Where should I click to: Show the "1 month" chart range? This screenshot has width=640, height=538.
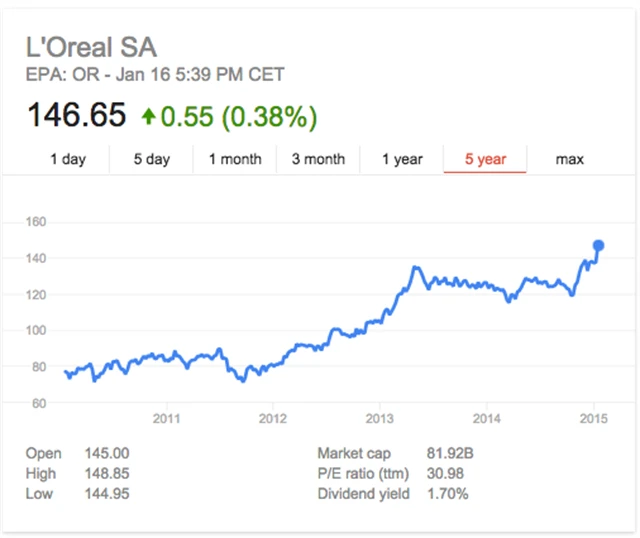[x=235, y=159]
